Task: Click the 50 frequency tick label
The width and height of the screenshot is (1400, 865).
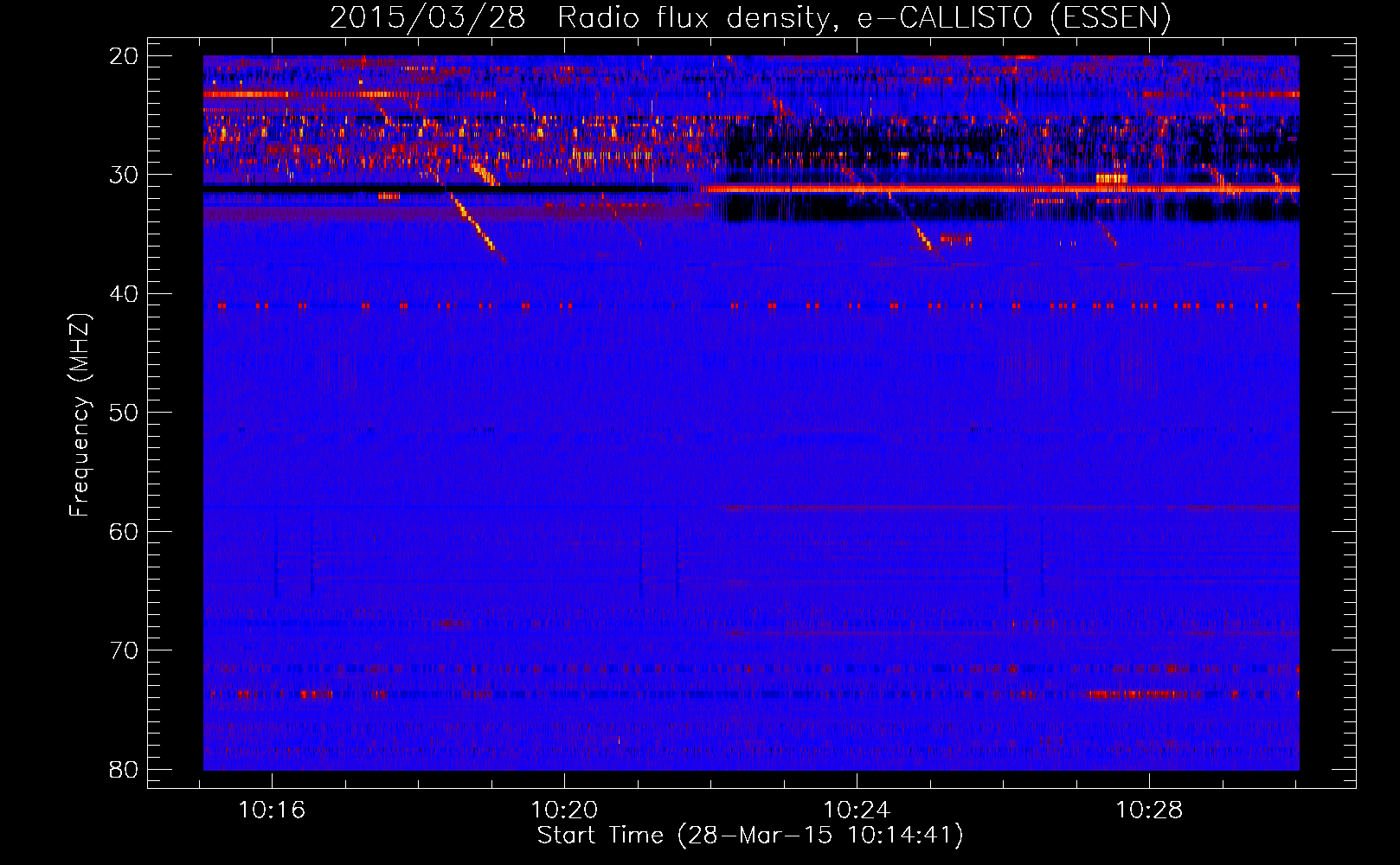Action: pyautogui.click(x=124, y=413)
